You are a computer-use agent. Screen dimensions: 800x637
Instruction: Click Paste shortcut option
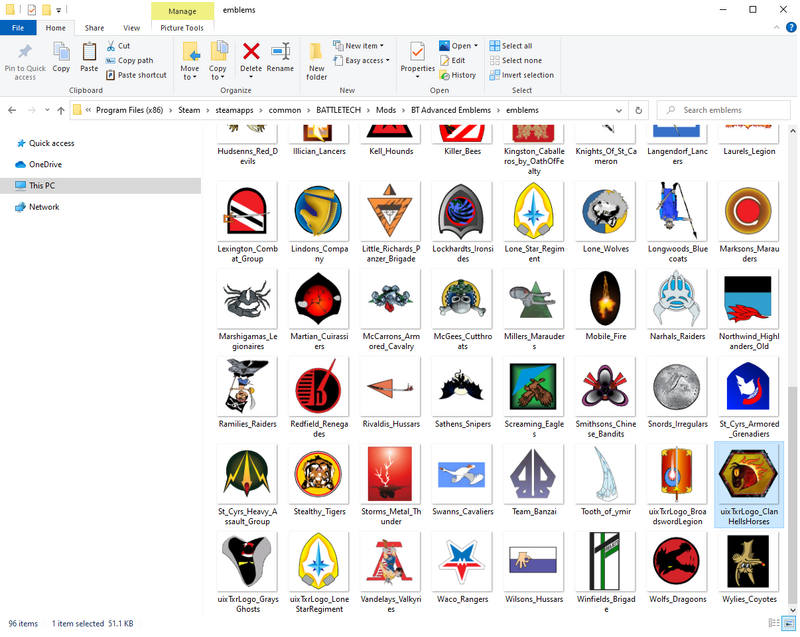pos(136,75)
